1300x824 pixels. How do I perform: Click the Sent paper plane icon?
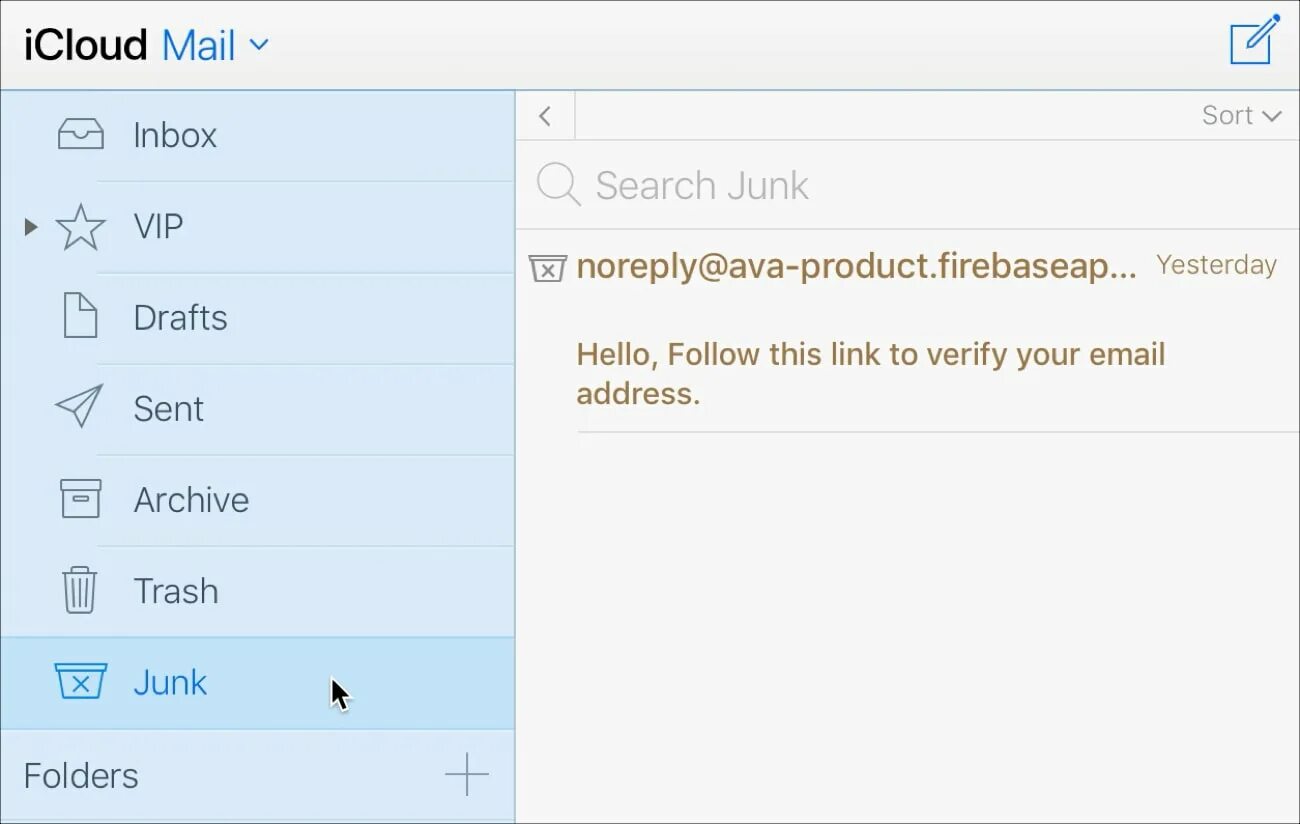[x=79, y=406]
